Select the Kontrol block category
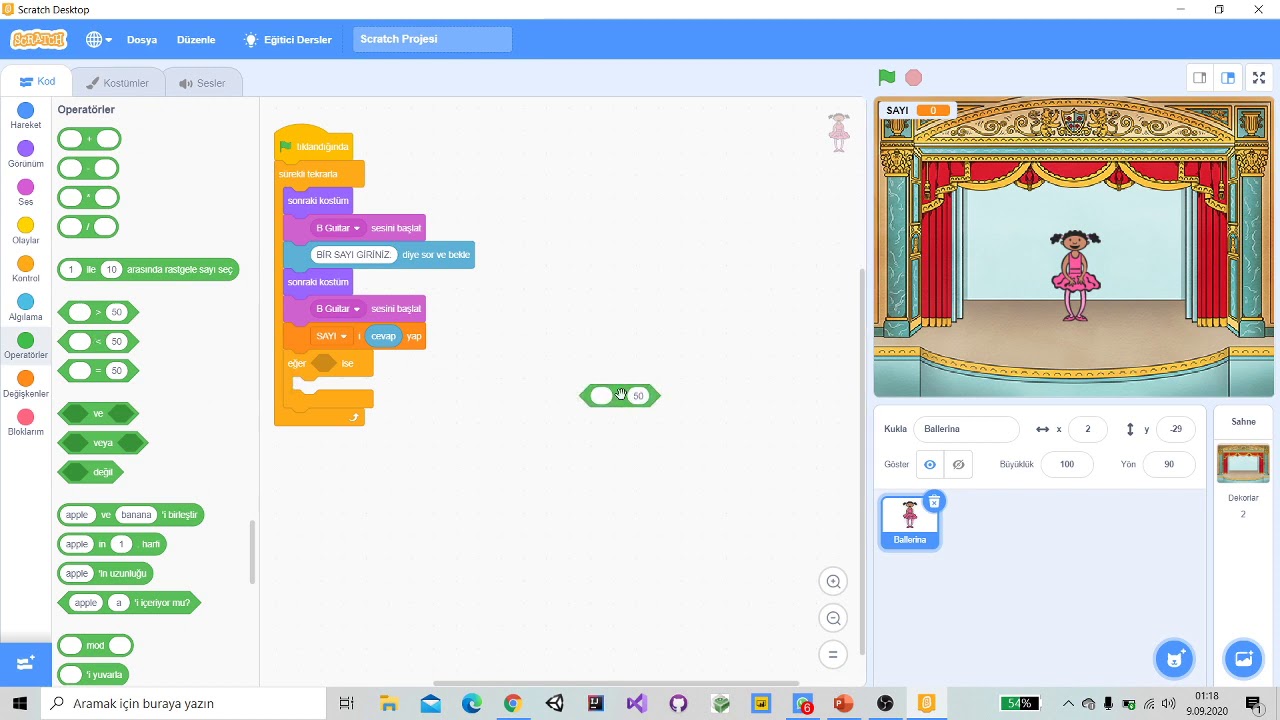1280x720 pixels. pyautogui.click(x=26, y=269)
